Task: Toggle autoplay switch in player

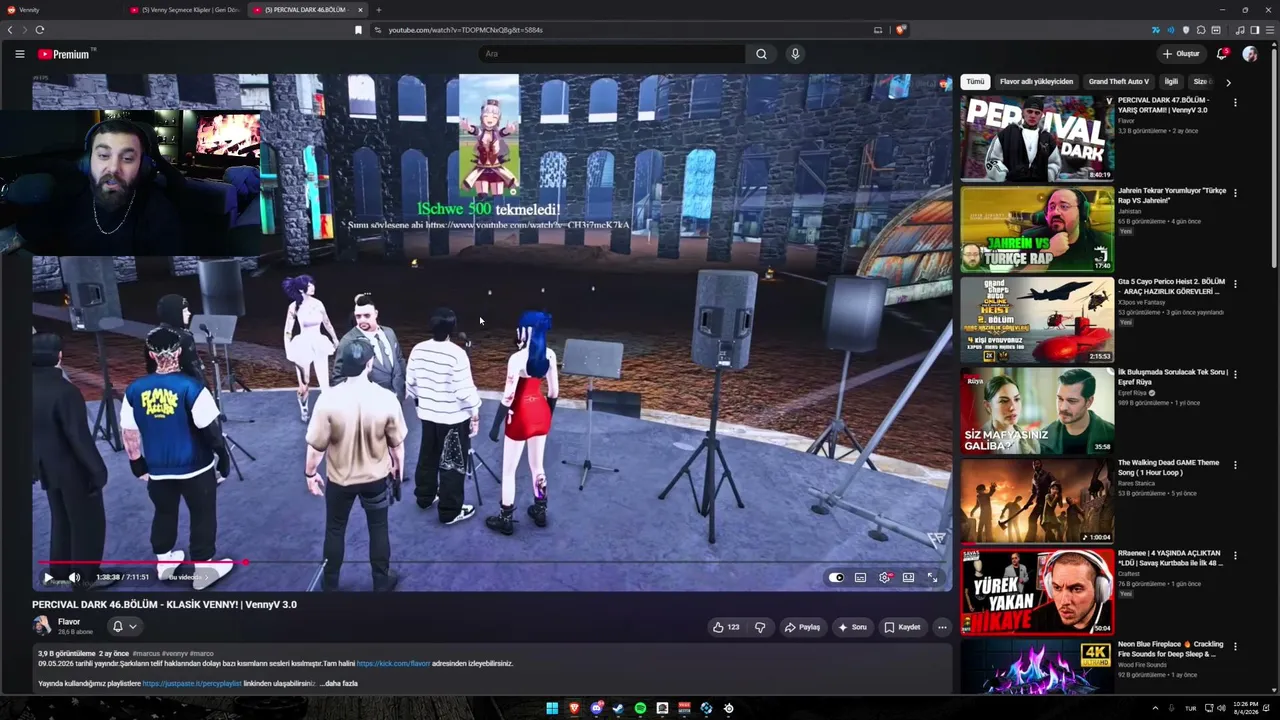Action: tap(836, 577)
